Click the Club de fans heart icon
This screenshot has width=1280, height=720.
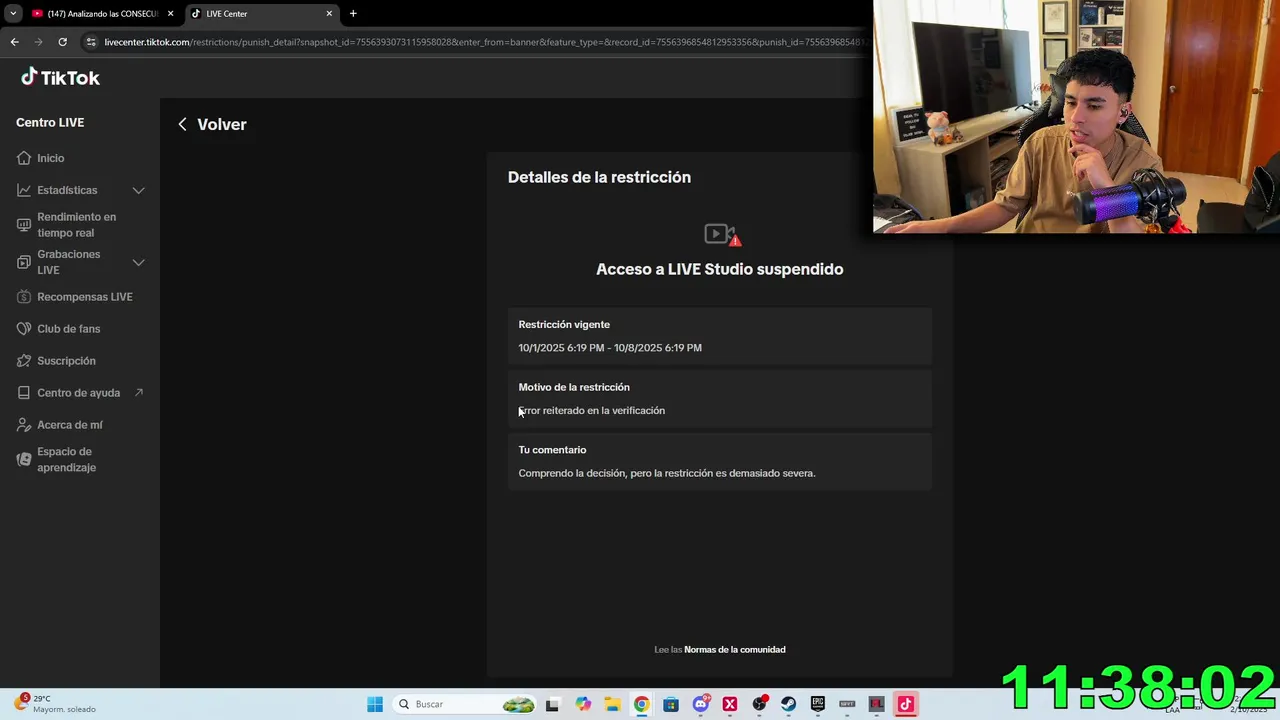pyautogui.click(x=24, y=329)
